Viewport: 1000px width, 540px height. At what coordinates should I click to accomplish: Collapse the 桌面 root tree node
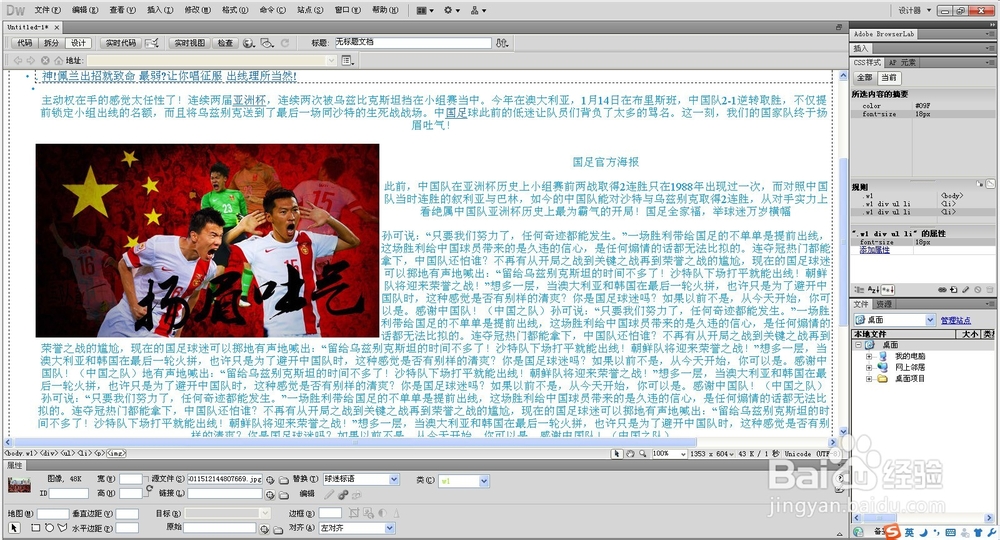pyautogui.click(x=858, y=345)
